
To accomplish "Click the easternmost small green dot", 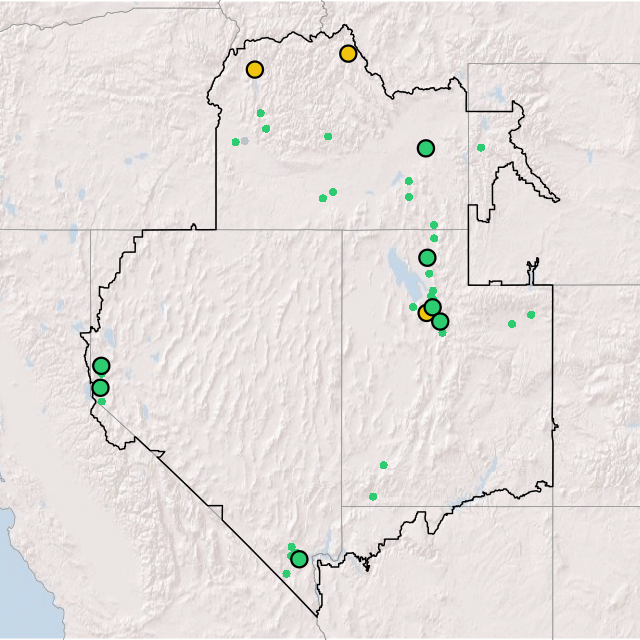I will coord(531,315).
